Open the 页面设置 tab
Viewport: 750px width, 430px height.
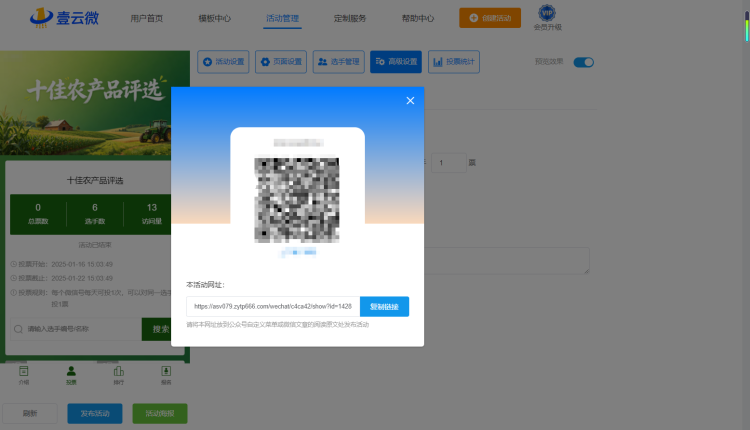point(281,62)
